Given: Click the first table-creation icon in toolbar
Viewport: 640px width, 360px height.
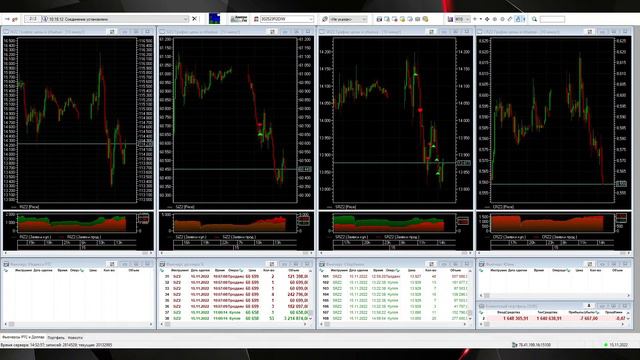Looking at the screenshot, I should point(379,19).
